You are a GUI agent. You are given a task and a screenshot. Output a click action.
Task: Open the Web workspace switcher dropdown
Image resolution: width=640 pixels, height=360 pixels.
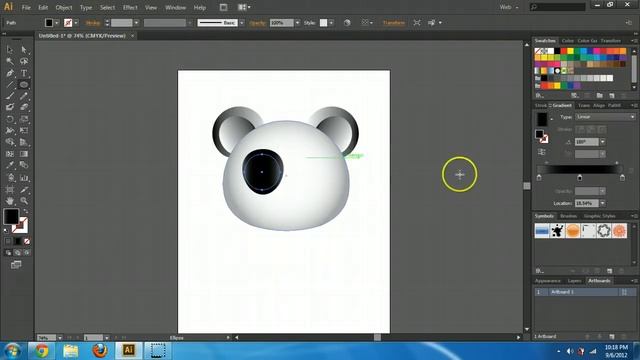509,7
